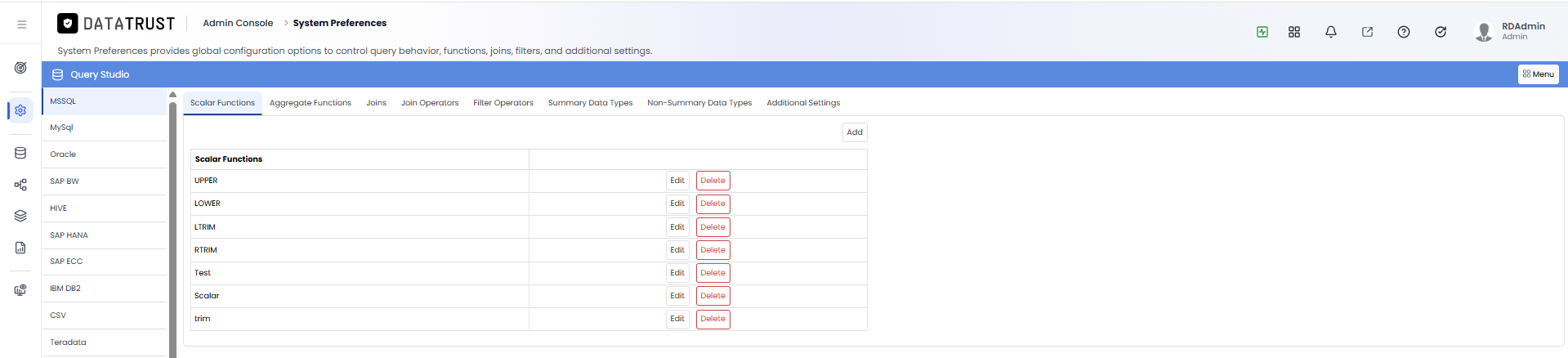Screen dimensions: 1568x358
Task: Open the help question mark icon
Action: (1404, 32)
